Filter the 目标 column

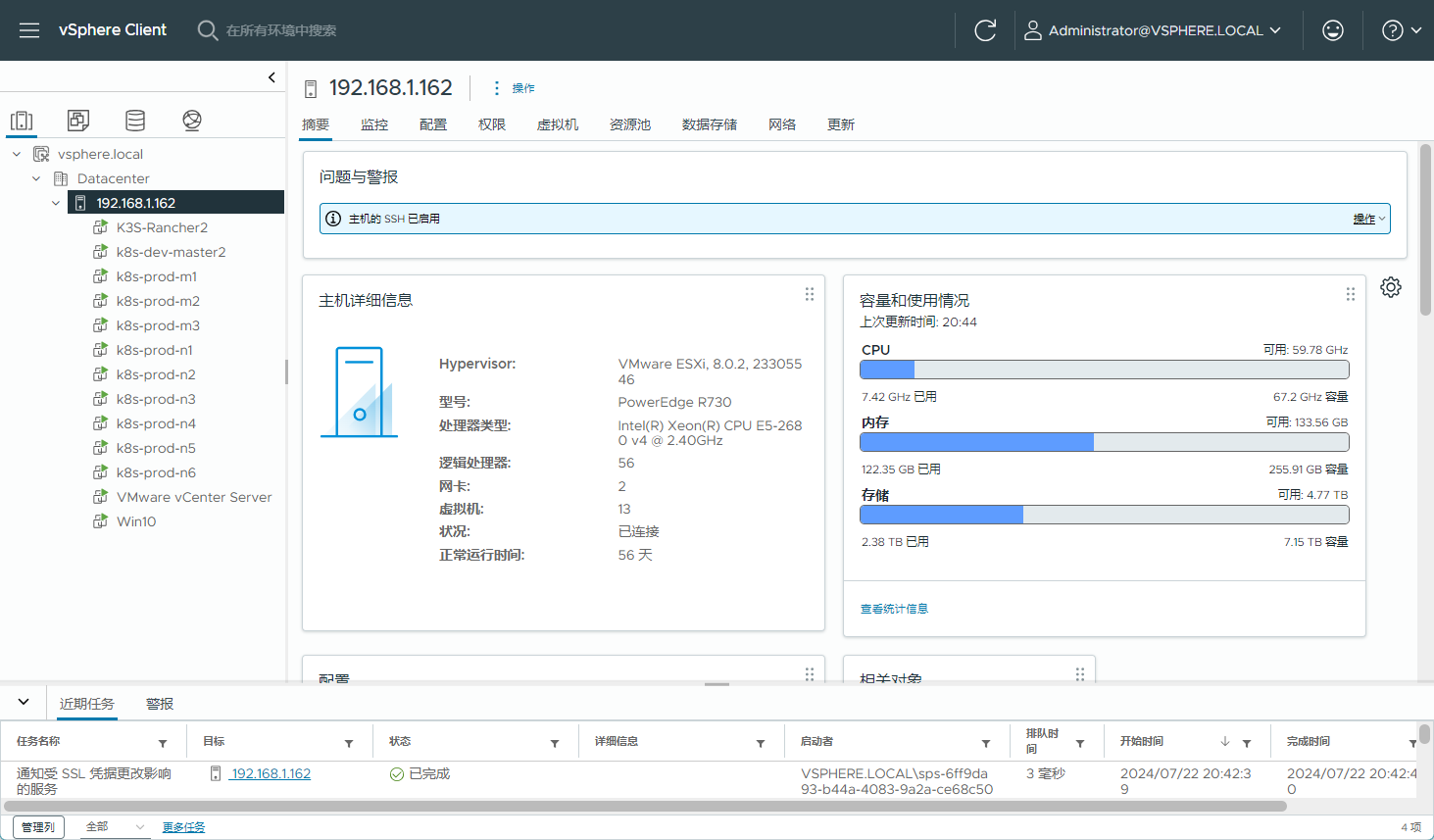tap(349, 744)
